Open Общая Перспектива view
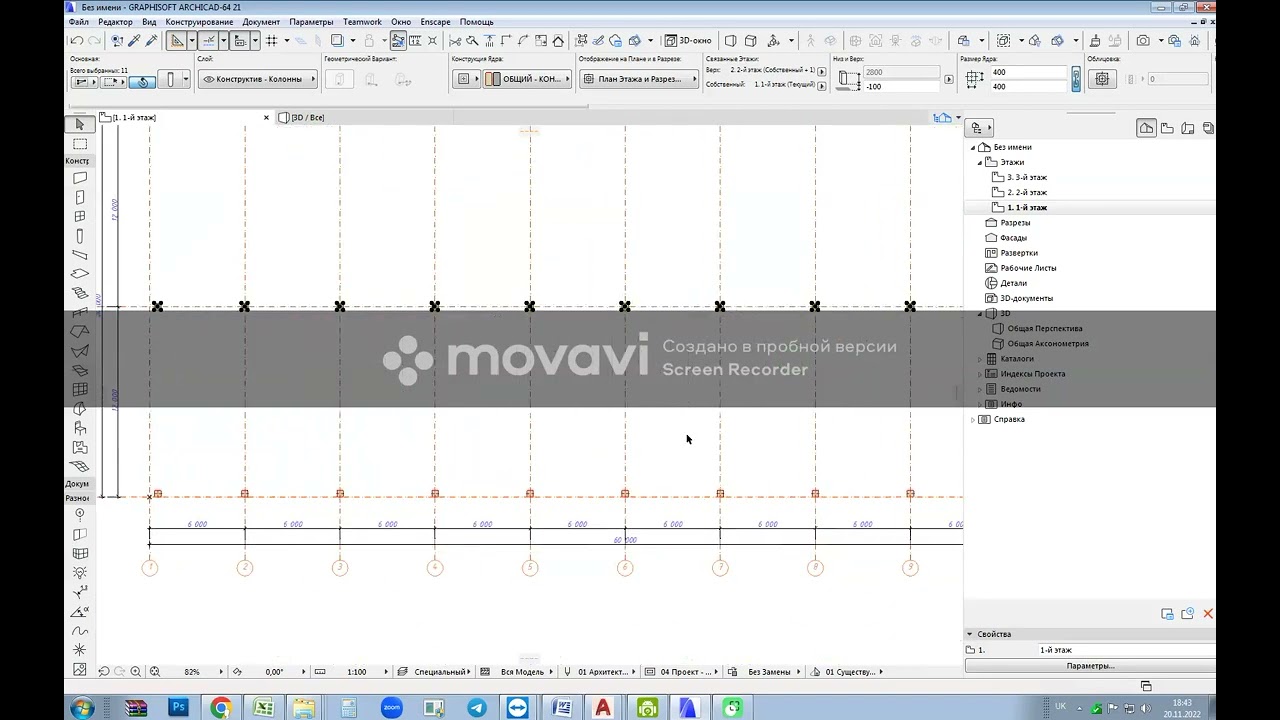 point(1044,329)
